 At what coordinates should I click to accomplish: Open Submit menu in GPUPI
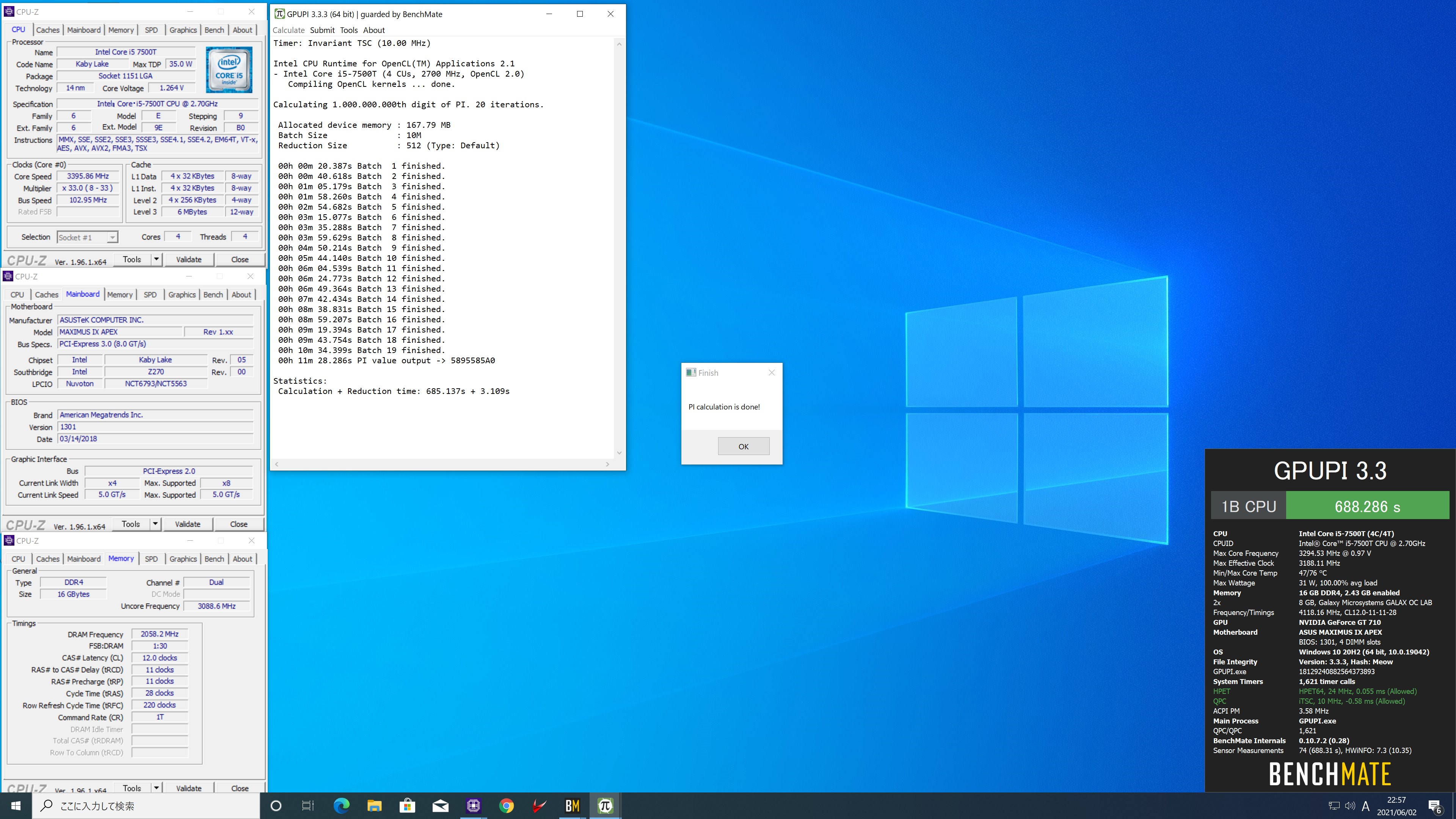(x=322, y=30)
